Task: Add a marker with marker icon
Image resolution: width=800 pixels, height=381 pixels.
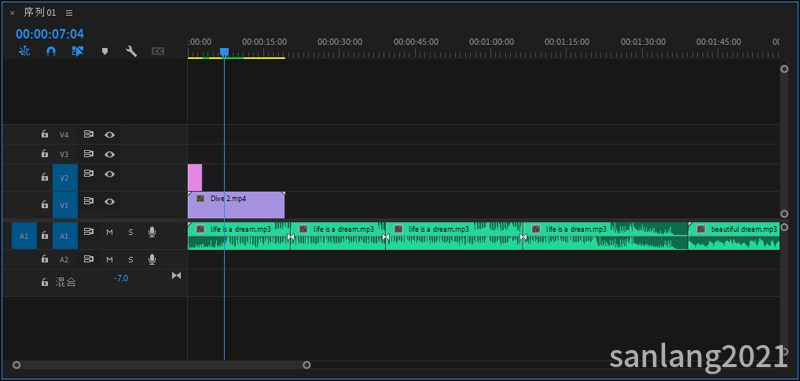Action: (105, 51)
